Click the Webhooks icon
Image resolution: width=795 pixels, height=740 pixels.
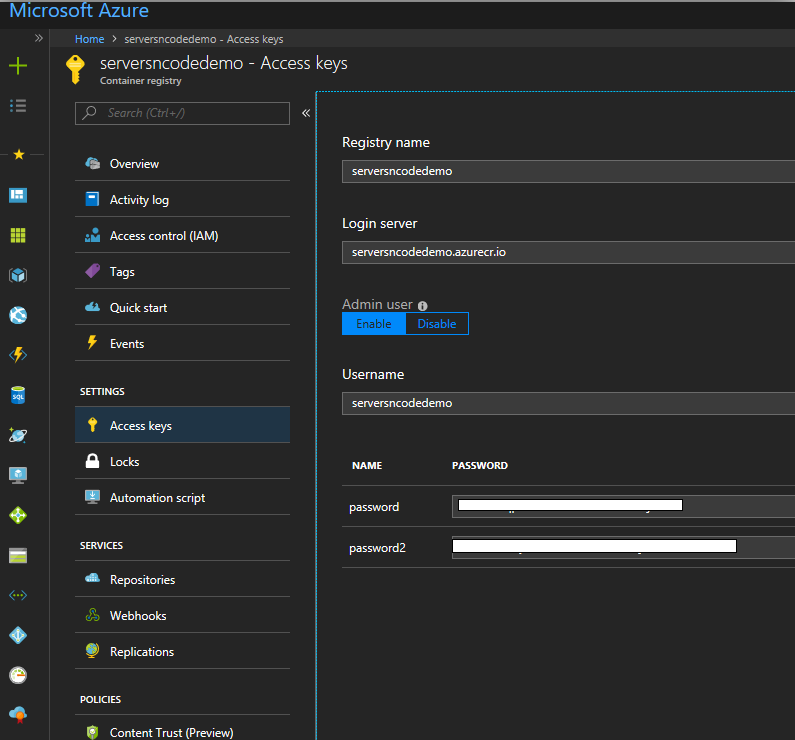92,615
